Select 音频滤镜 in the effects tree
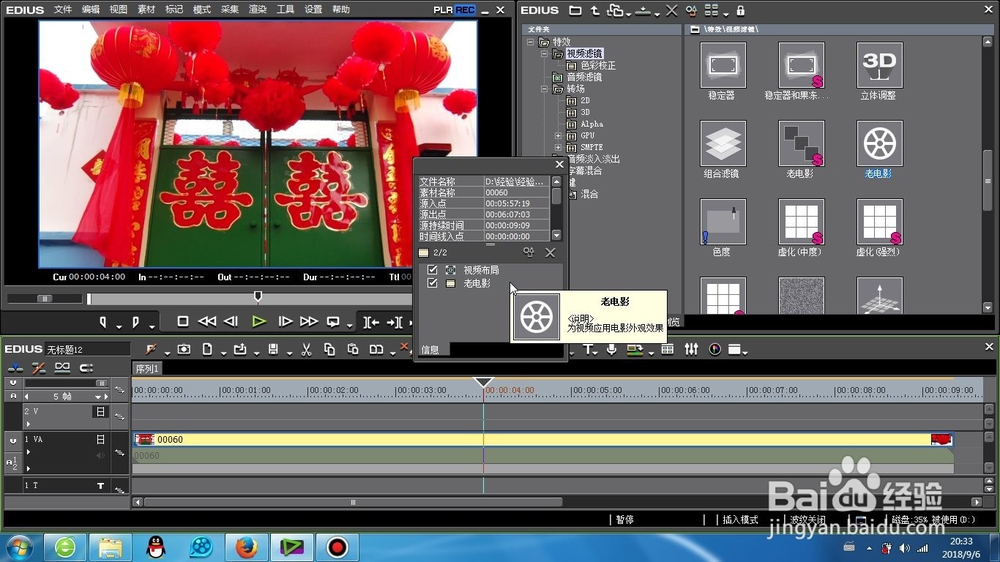1000x562 pixels. 584,77
